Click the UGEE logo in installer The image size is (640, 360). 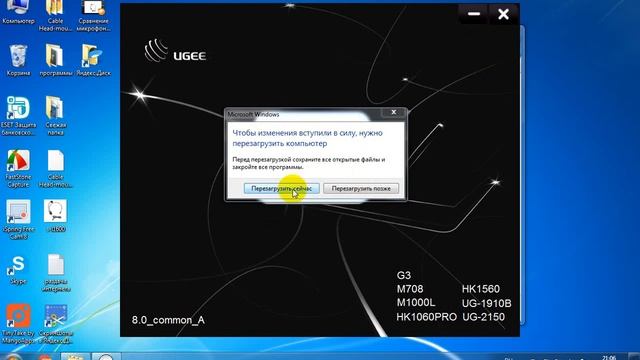point(175,51)
